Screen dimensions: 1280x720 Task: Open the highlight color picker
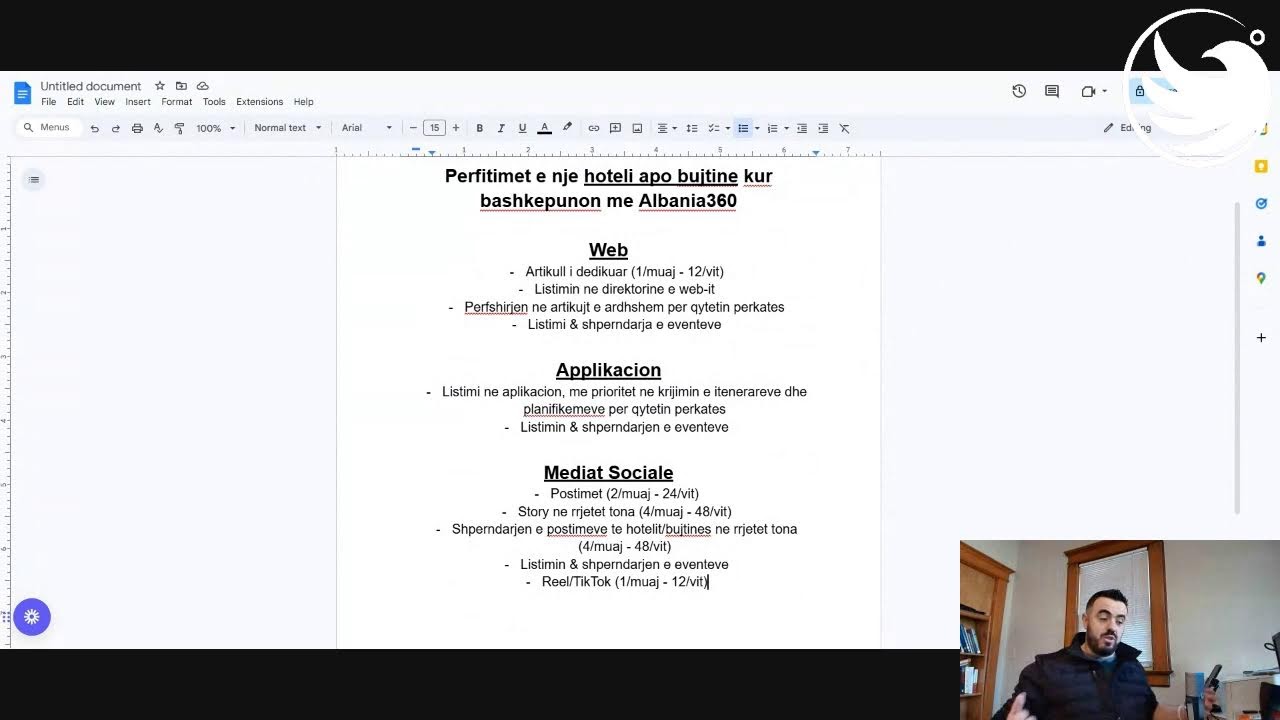tap(567, 128)
